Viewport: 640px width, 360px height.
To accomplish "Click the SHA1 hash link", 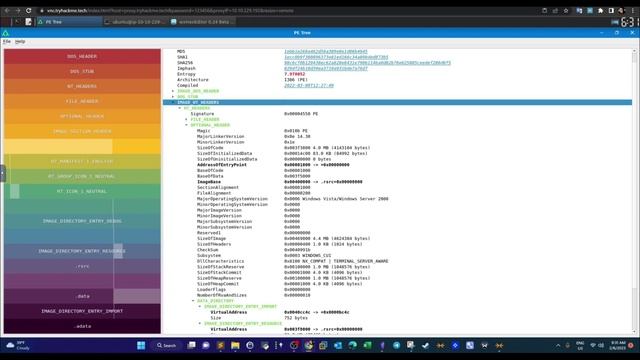I will [x=336, y=57].
